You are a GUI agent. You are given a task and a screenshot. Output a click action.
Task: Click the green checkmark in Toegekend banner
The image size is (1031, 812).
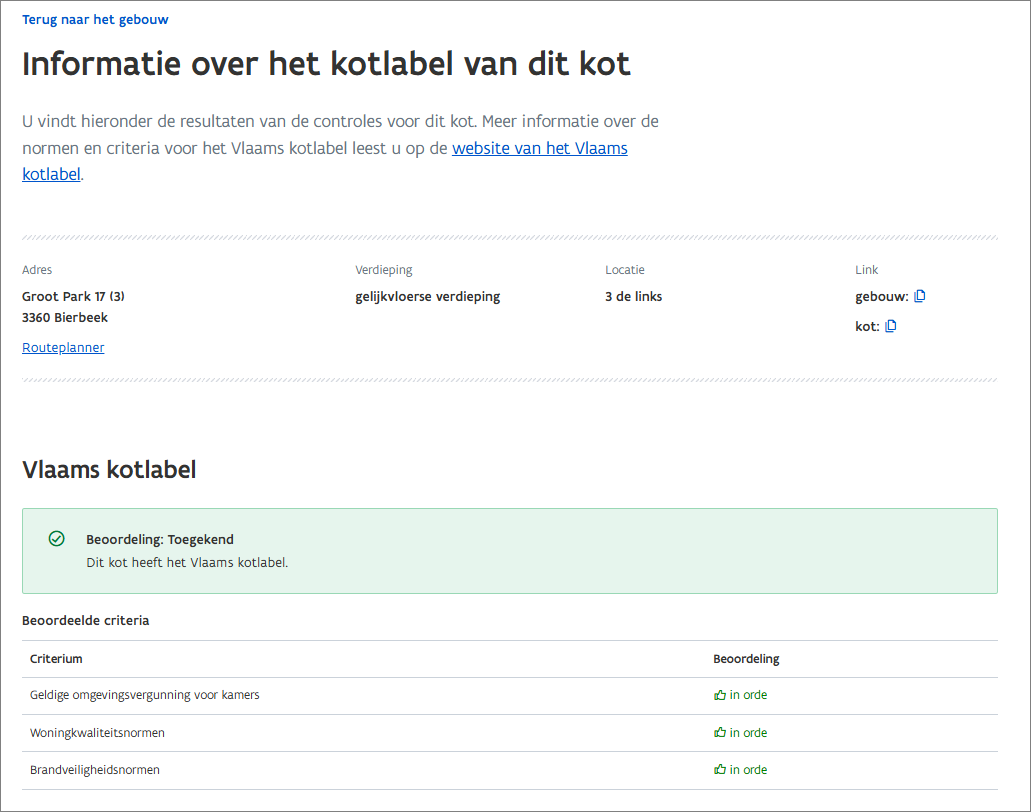(57, 539)
